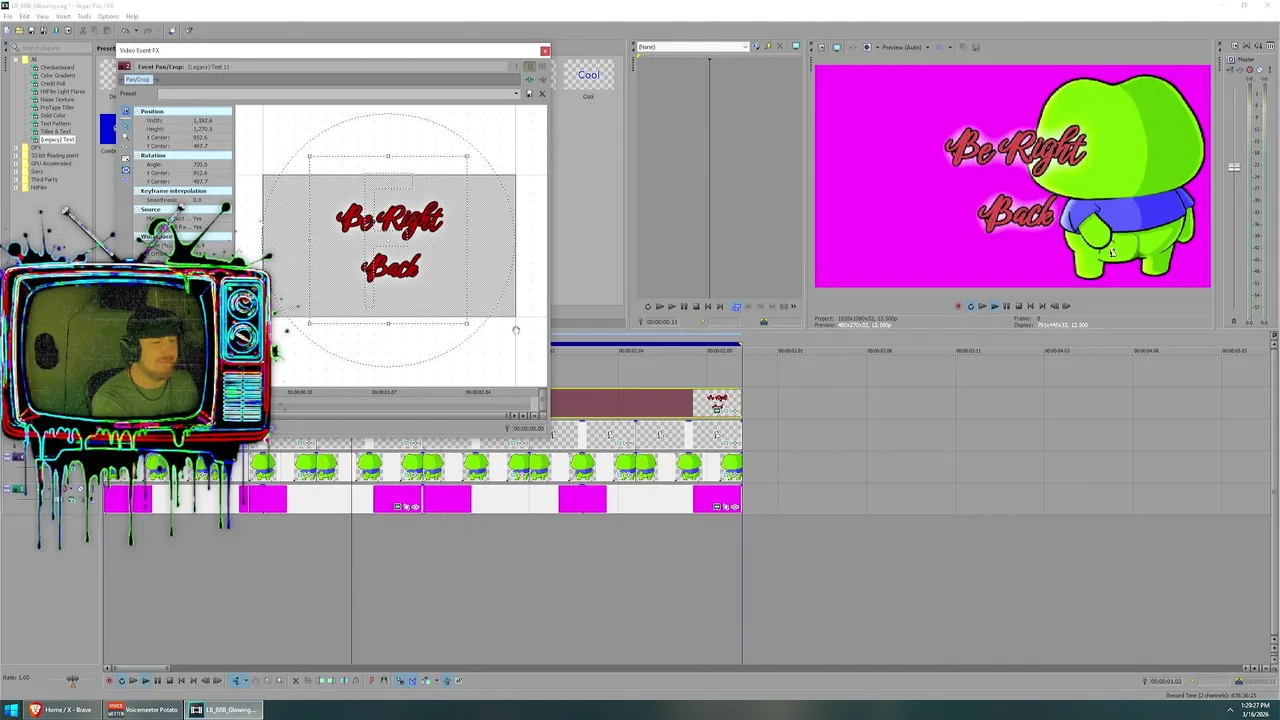Open the Preset dropdown in Video Event FX
This screenshot has height=720, width=1280.
[x=516, y=93]
